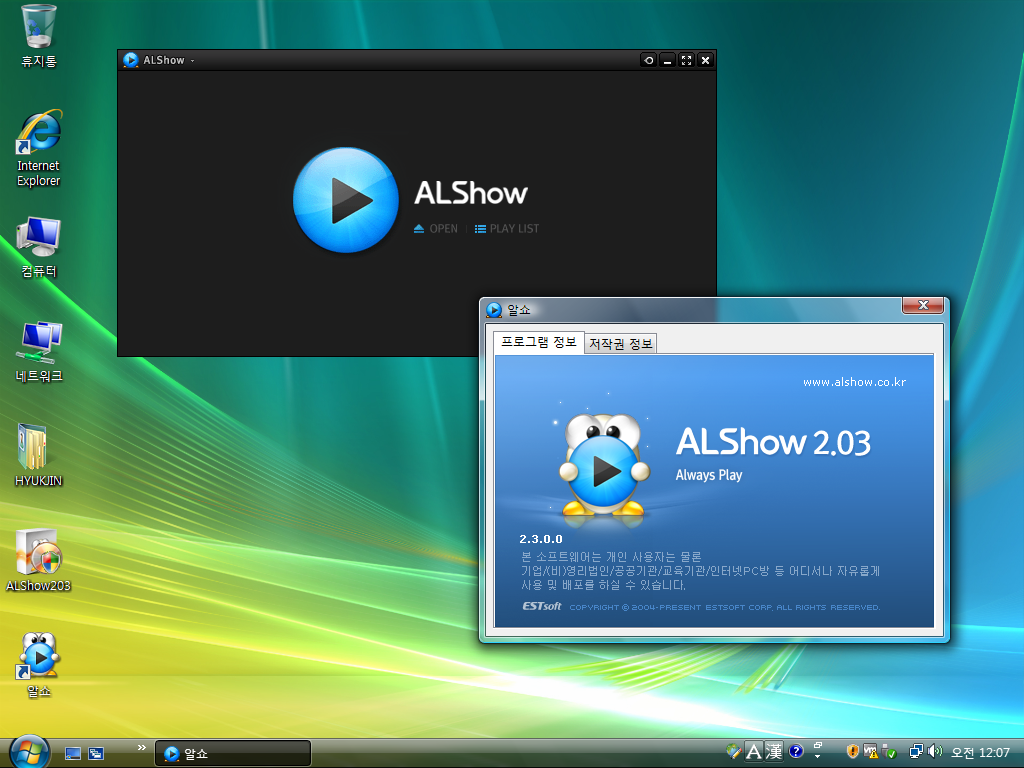This screenshot has height=768, width=1024.
Task: Open the Windows Start orb
Action: coord(29,752)
